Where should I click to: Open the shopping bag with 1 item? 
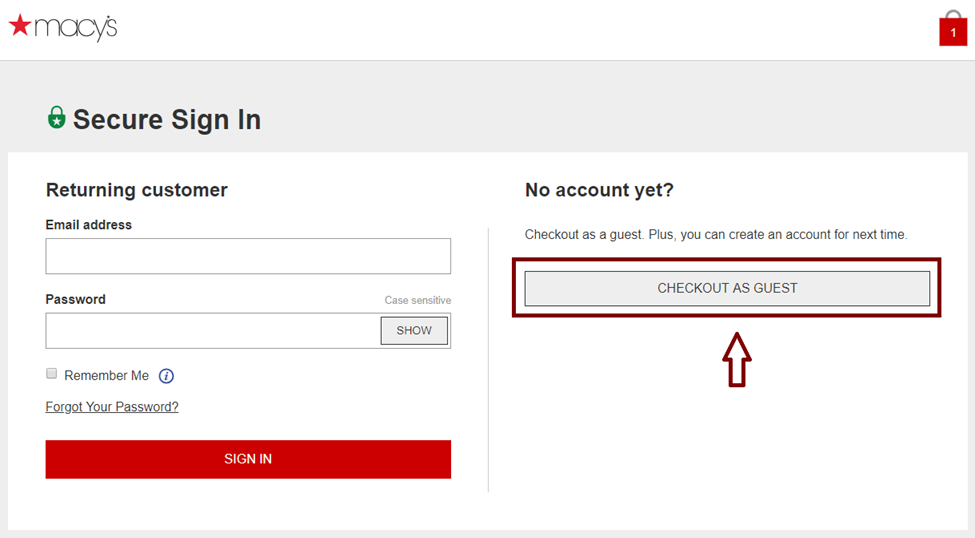[953, 28]
